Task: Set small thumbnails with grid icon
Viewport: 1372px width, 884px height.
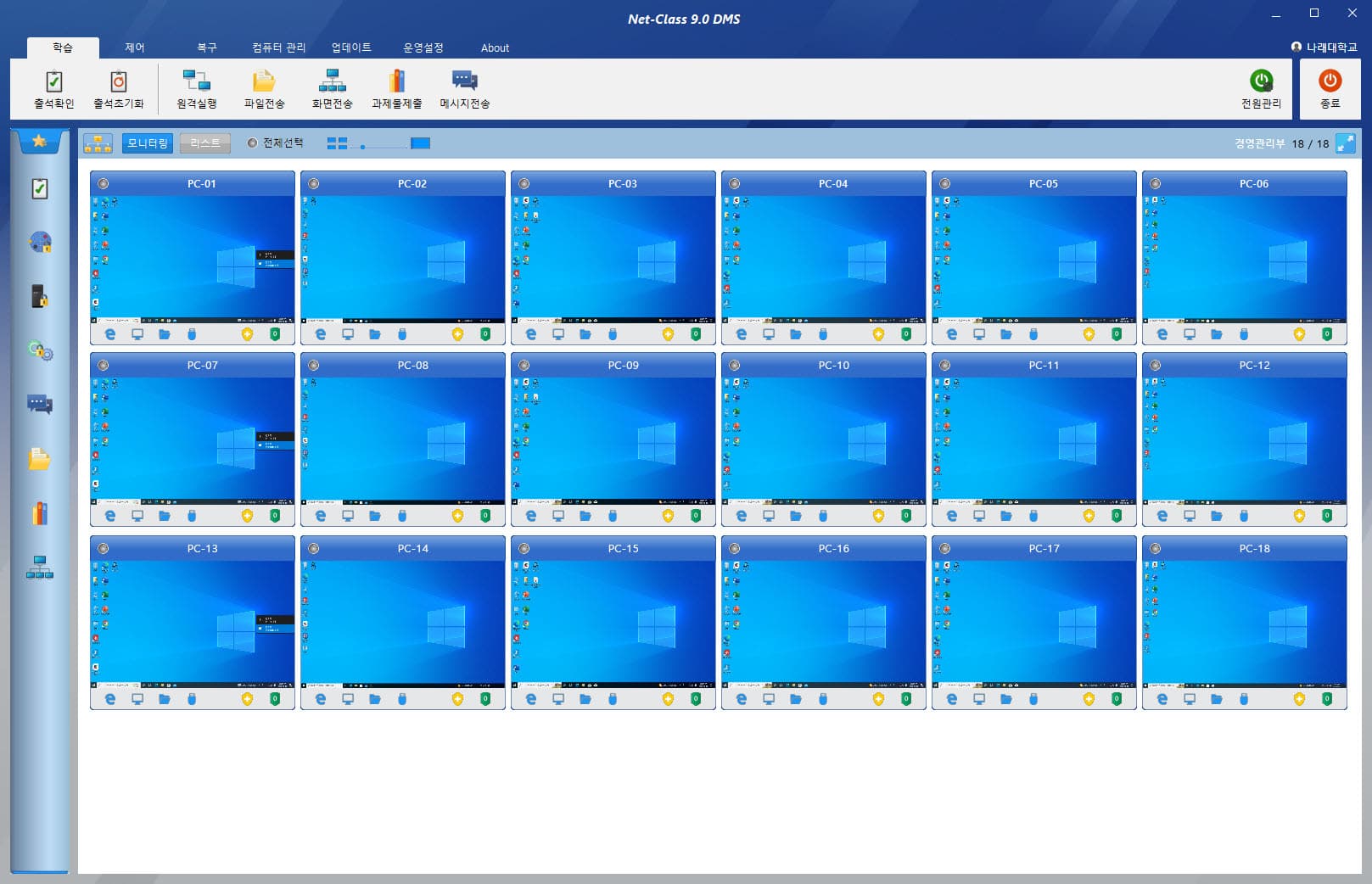Action: tap(337, 143)
